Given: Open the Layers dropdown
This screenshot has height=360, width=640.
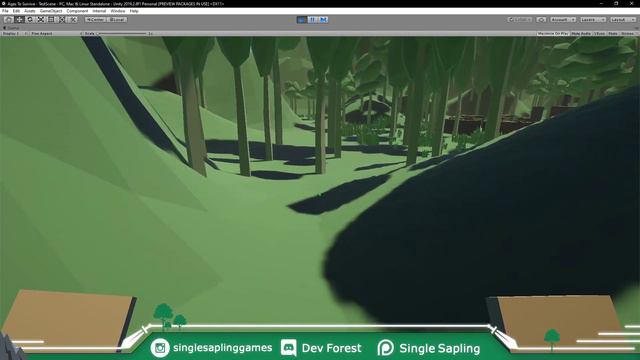Looking at the screenshot, I should tap(592, 20).
